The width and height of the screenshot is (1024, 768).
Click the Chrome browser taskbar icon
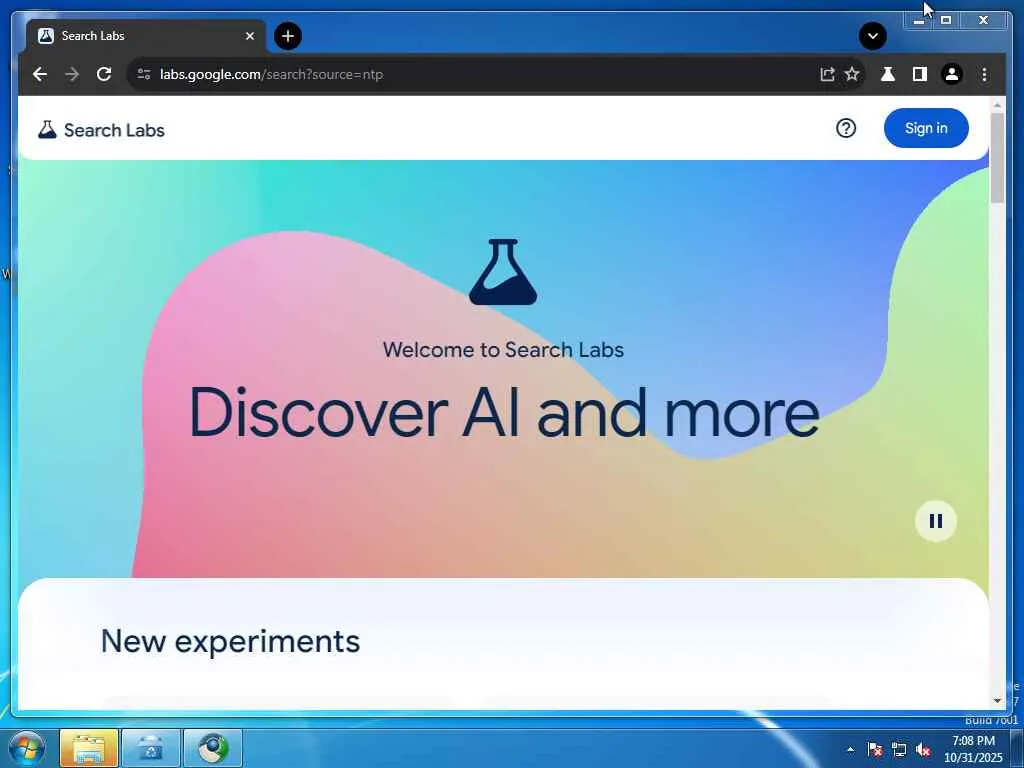point(212,748)
